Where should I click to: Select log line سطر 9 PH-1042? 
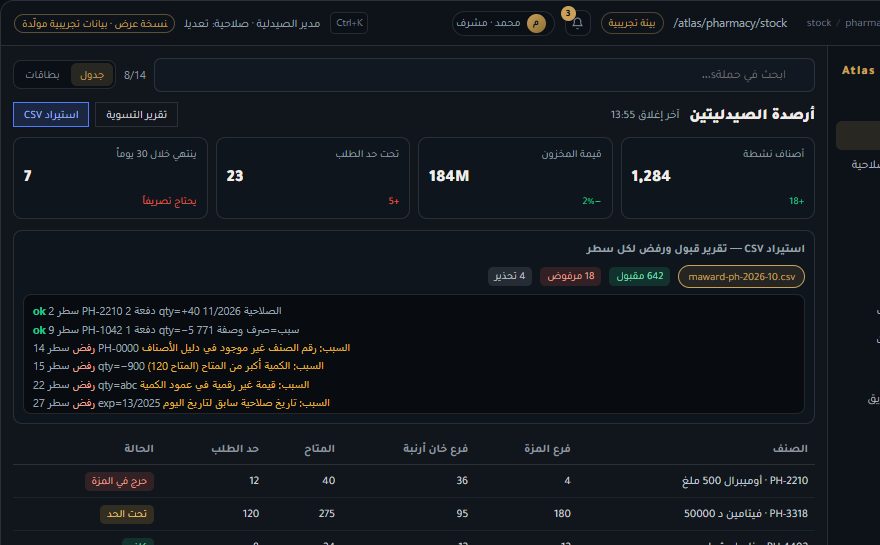[166, 329]
